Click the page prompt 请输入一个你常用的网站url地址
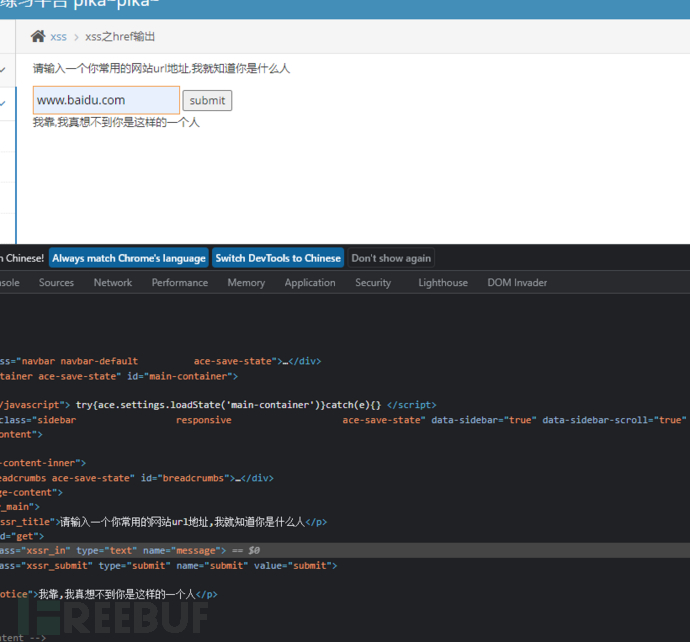 click(161, 69)
